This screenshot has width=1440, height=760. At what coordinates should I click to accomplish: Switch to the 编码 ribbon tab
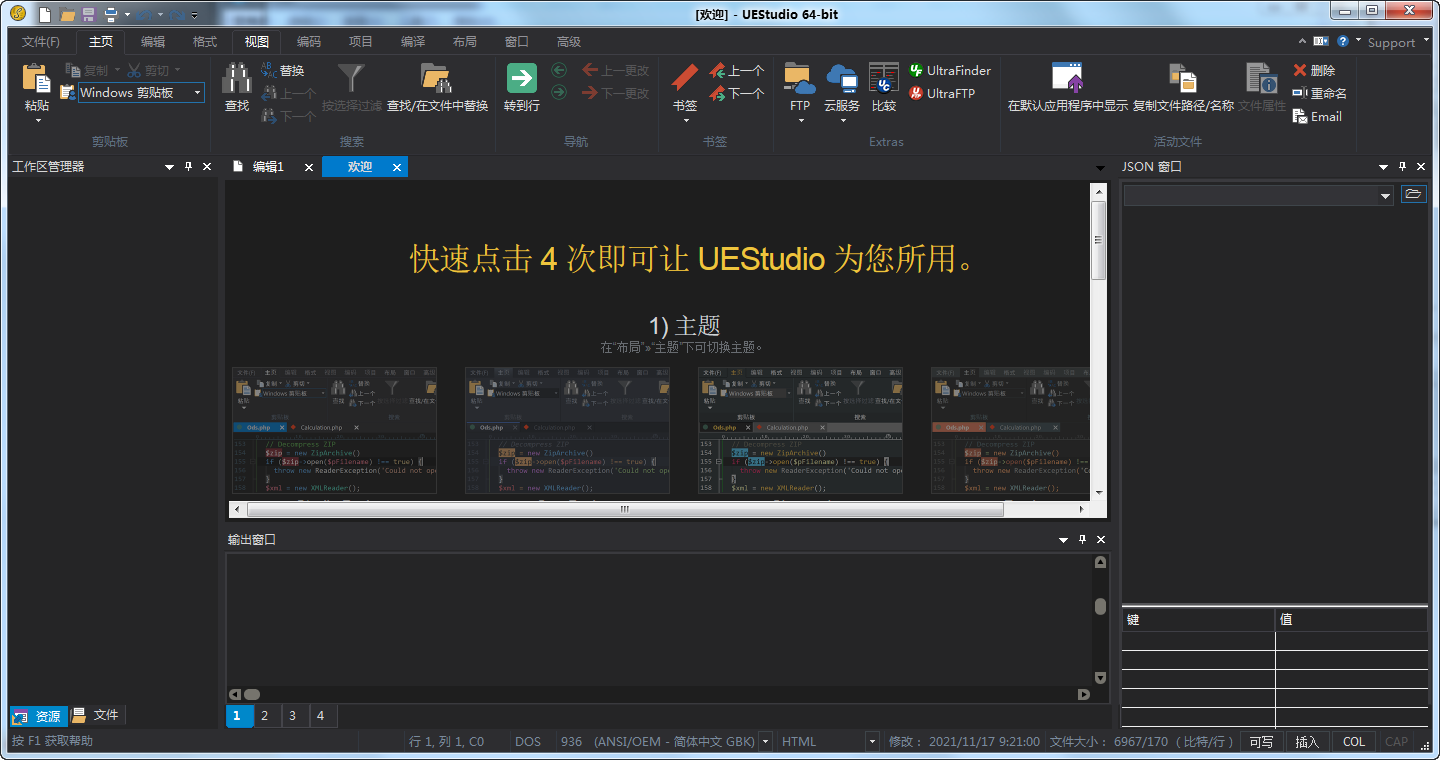click(x=309, y=42)
